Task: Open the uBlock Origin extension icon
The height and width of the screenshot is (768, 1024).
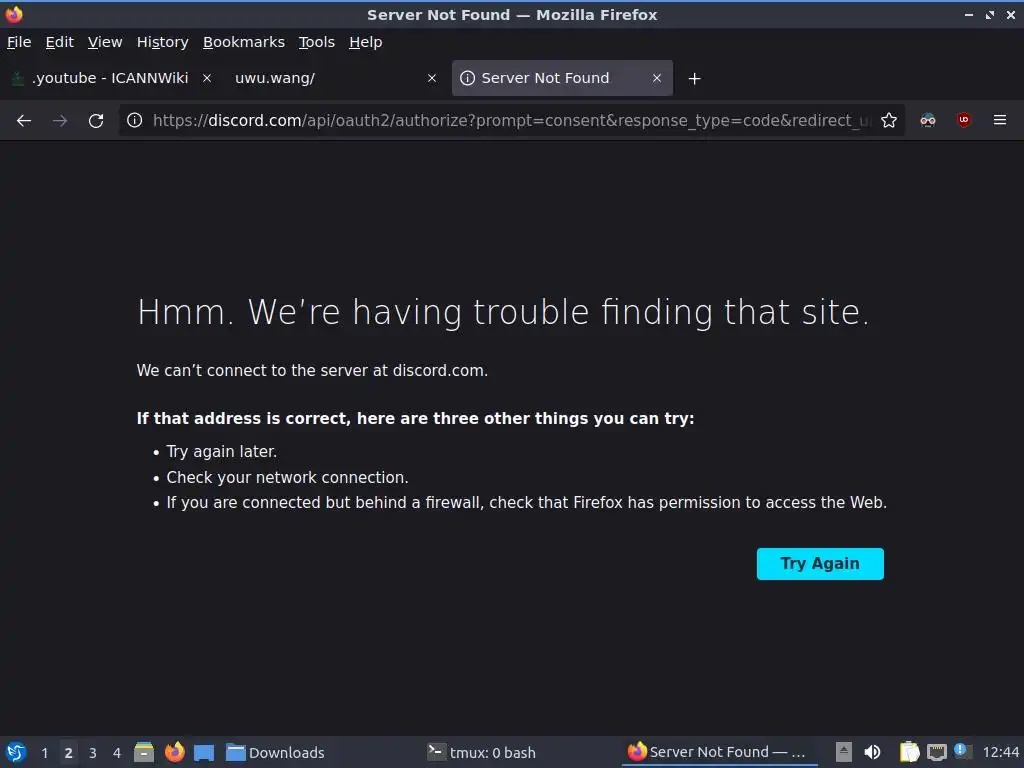Action: pyautogui.click(x=963, y=120)
